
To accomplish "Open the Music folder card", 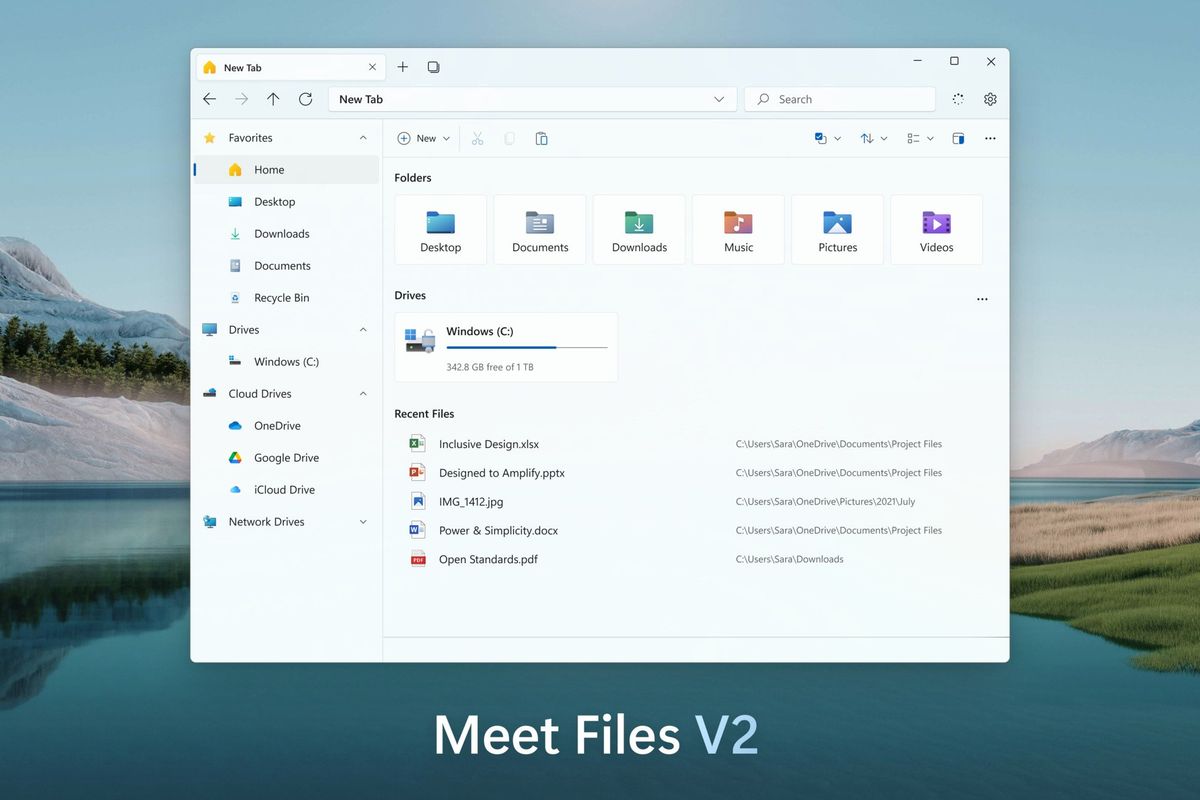I will [x=738, y=229].
